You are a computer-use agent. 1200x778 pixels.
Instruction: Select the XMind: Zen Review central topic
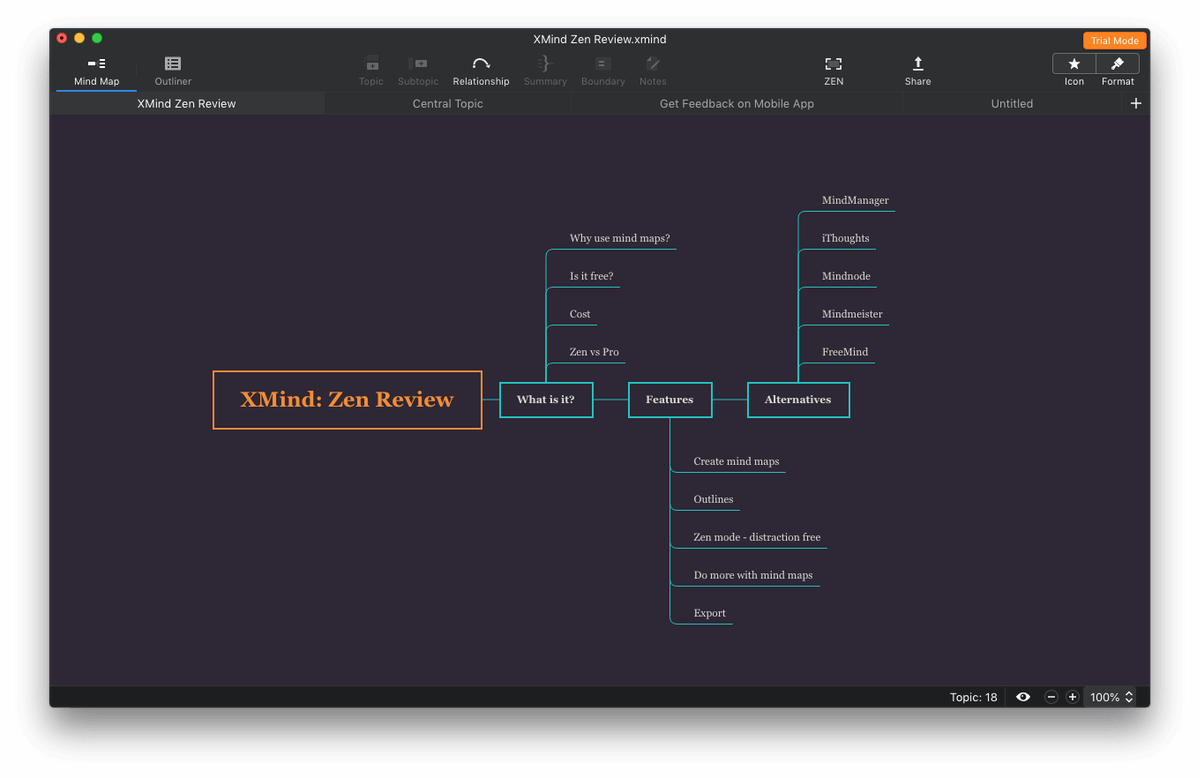[347, 400]
